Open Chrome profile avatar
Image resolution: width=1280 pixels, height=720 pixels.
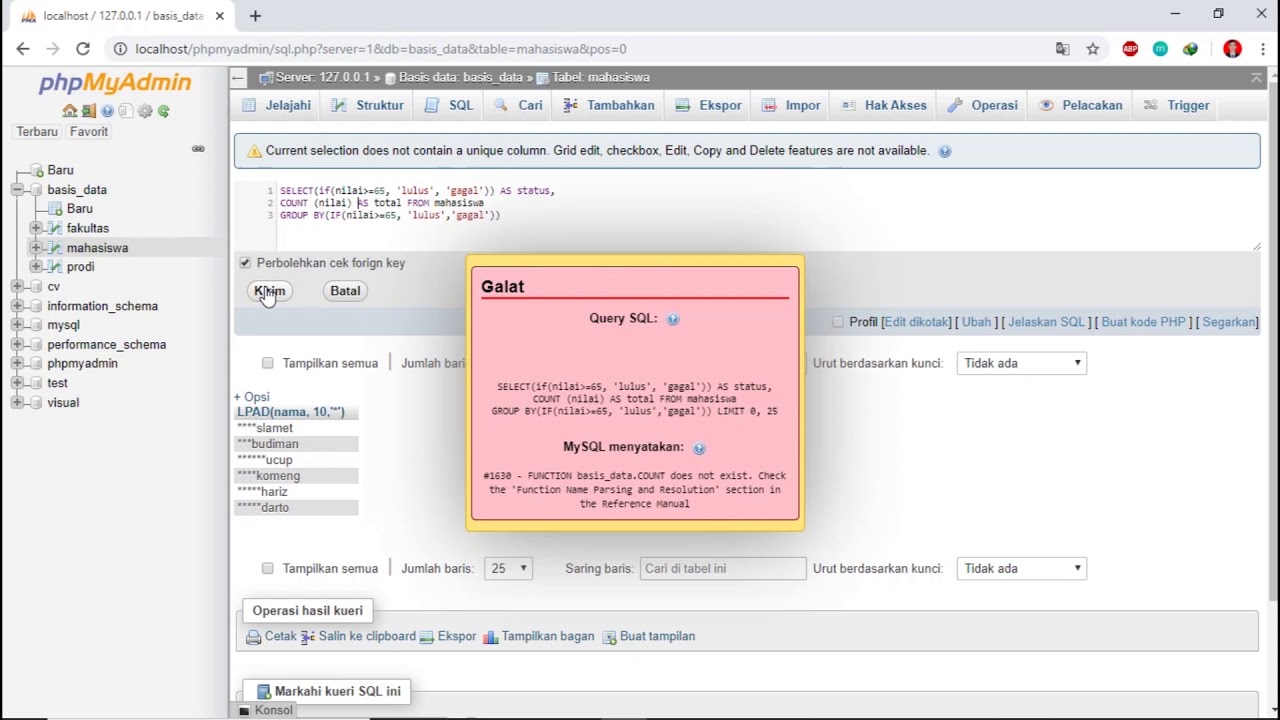[1232, 49]
